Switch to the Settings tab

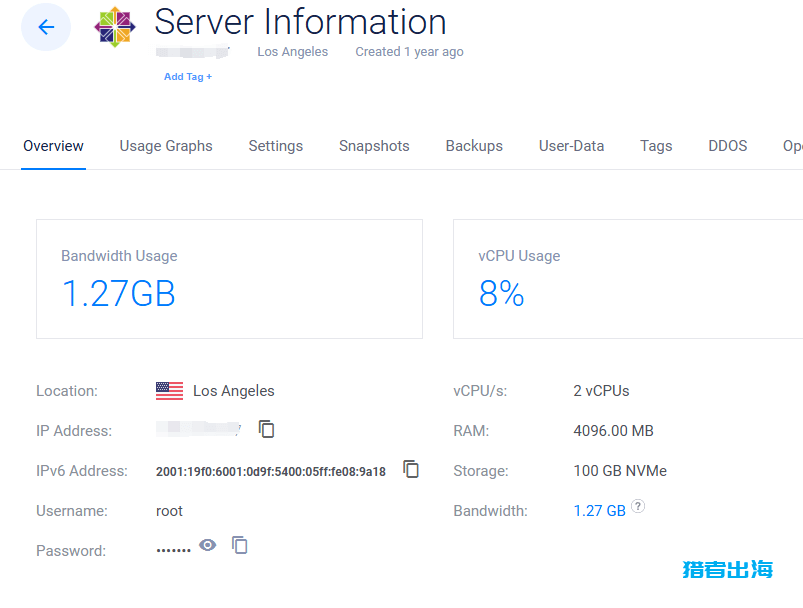tap(276, 146)
